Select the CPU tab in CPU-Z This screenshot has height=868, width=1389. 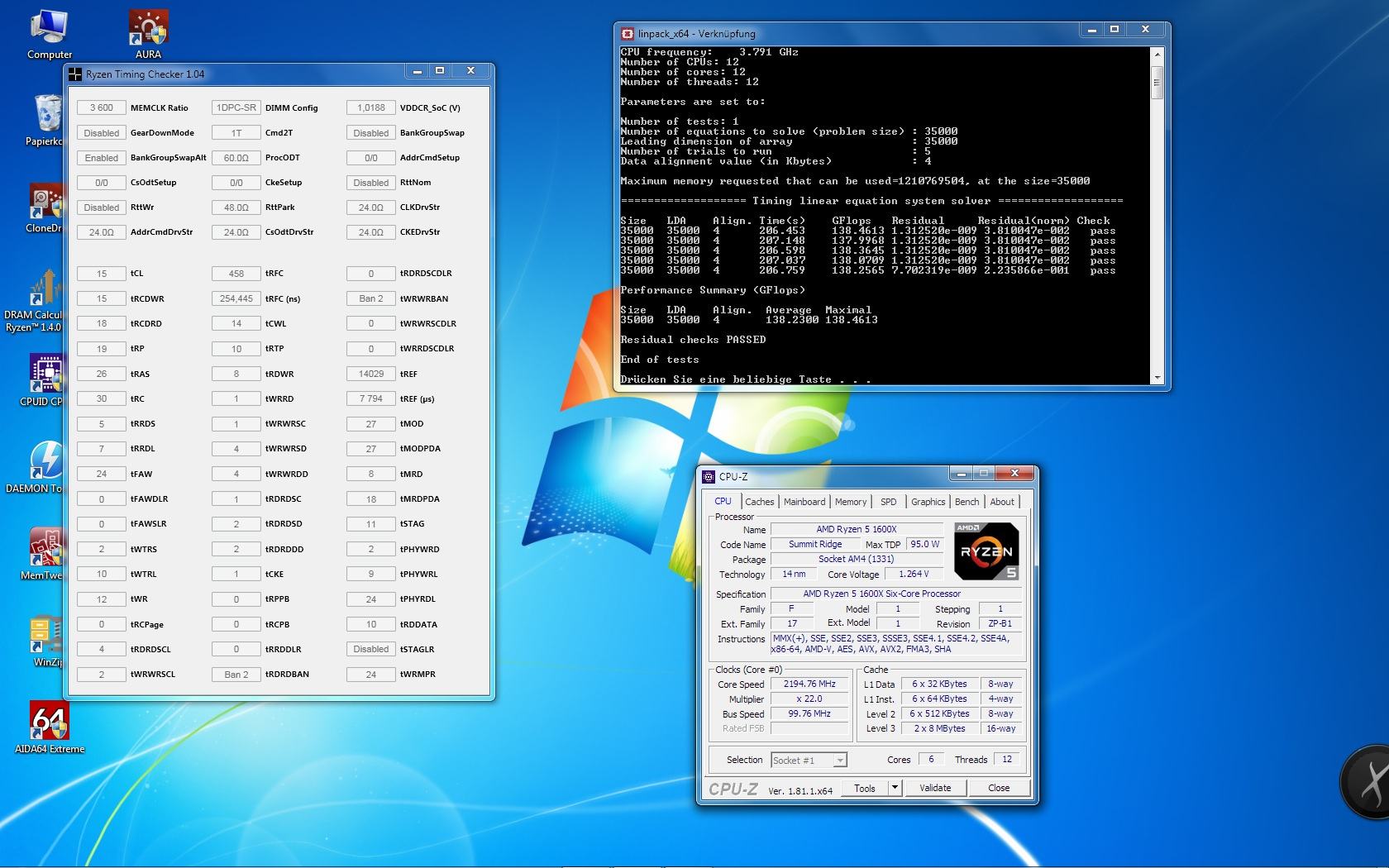click(x=723, y=501)
